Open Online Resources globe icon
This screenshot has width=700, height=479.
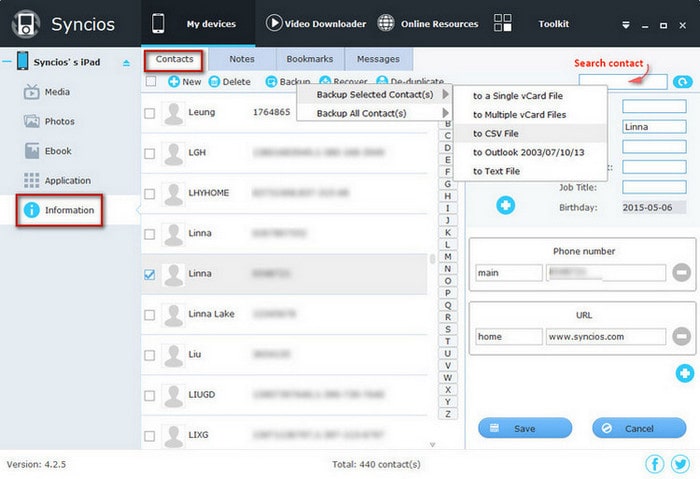(386, 23)
